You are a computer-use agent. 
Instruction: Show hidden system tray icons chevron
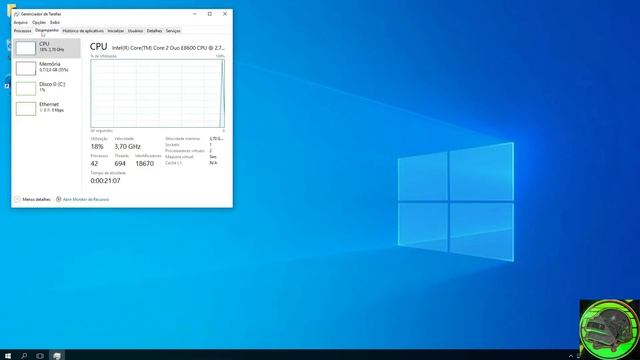pos(571,356)
